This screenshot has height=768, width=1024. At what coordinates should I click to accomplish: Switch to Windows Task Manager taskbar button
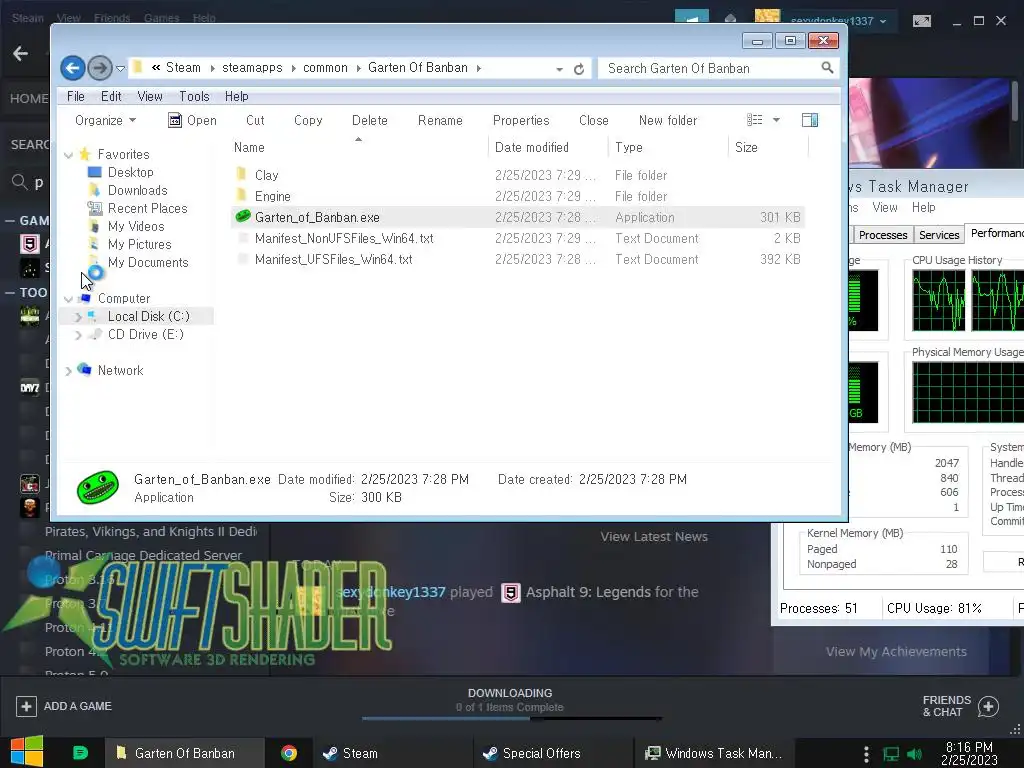click(x=713, y=753)
